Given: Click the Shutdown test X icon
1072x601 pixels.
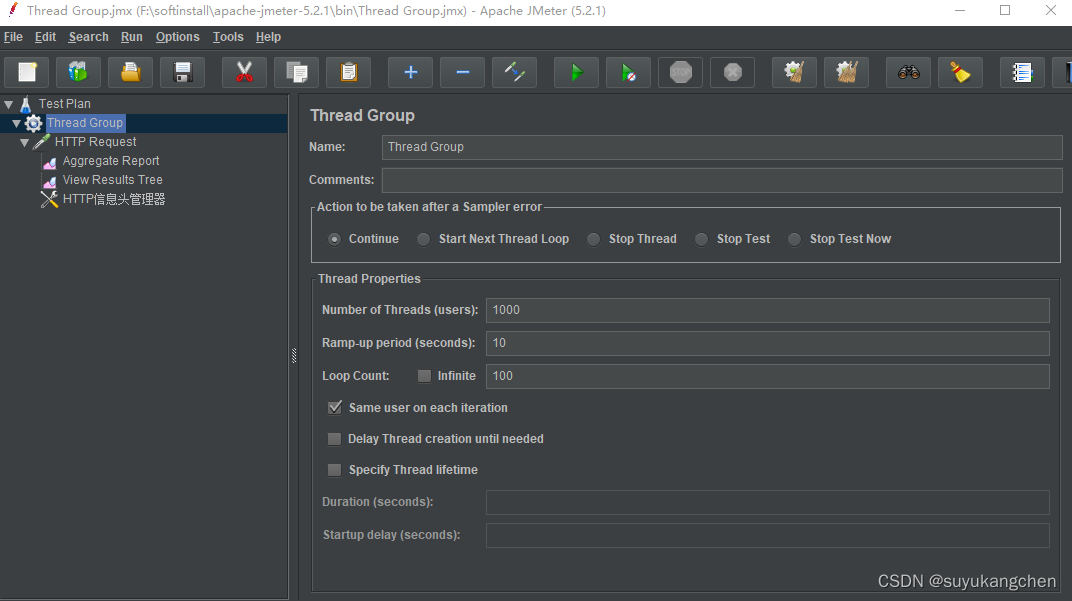Looking at the screenshot, I should pyautogui.click(x=733, y=72).
